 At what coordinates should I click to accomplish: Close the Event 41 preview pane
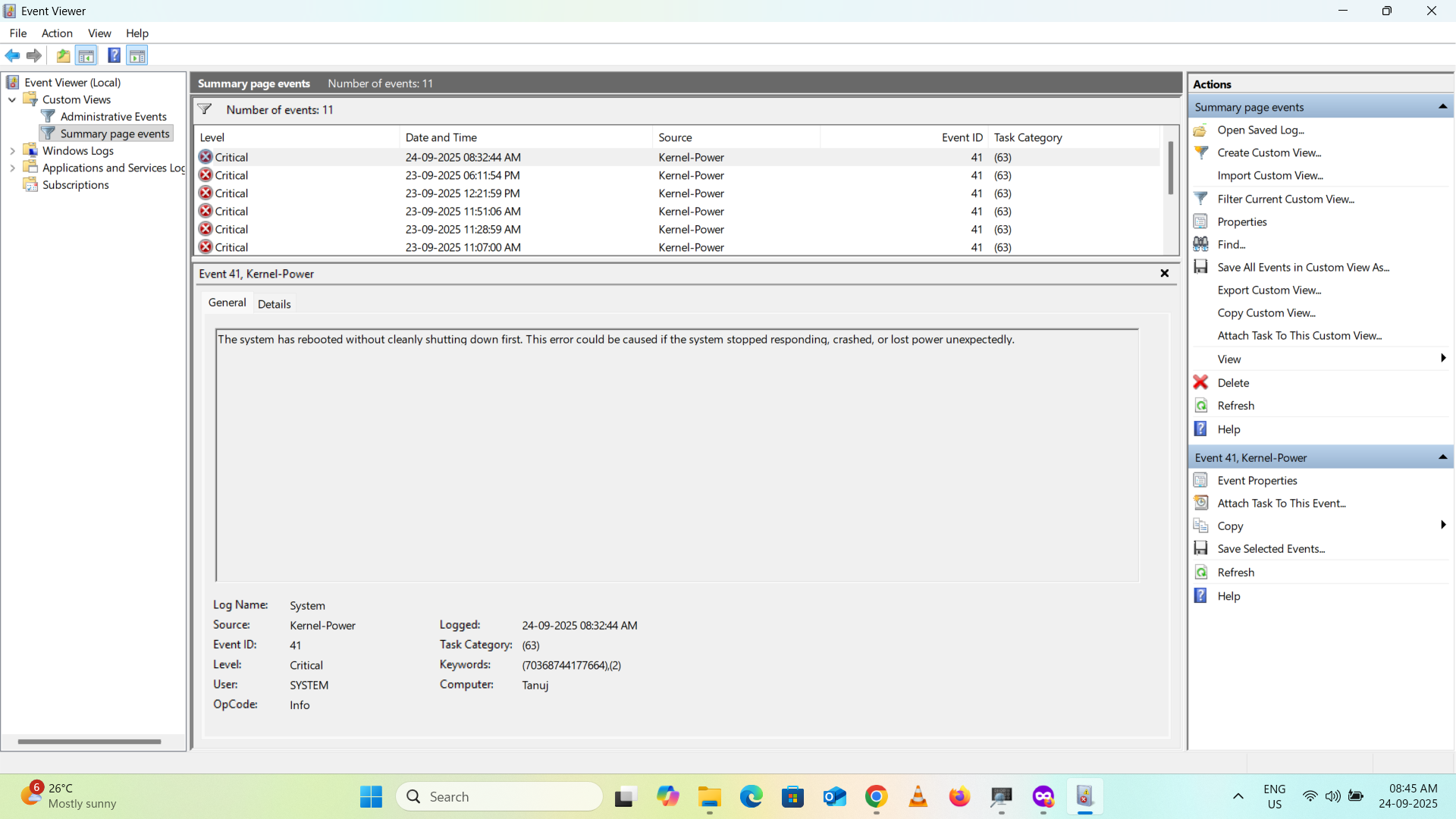coord(1165,273)
